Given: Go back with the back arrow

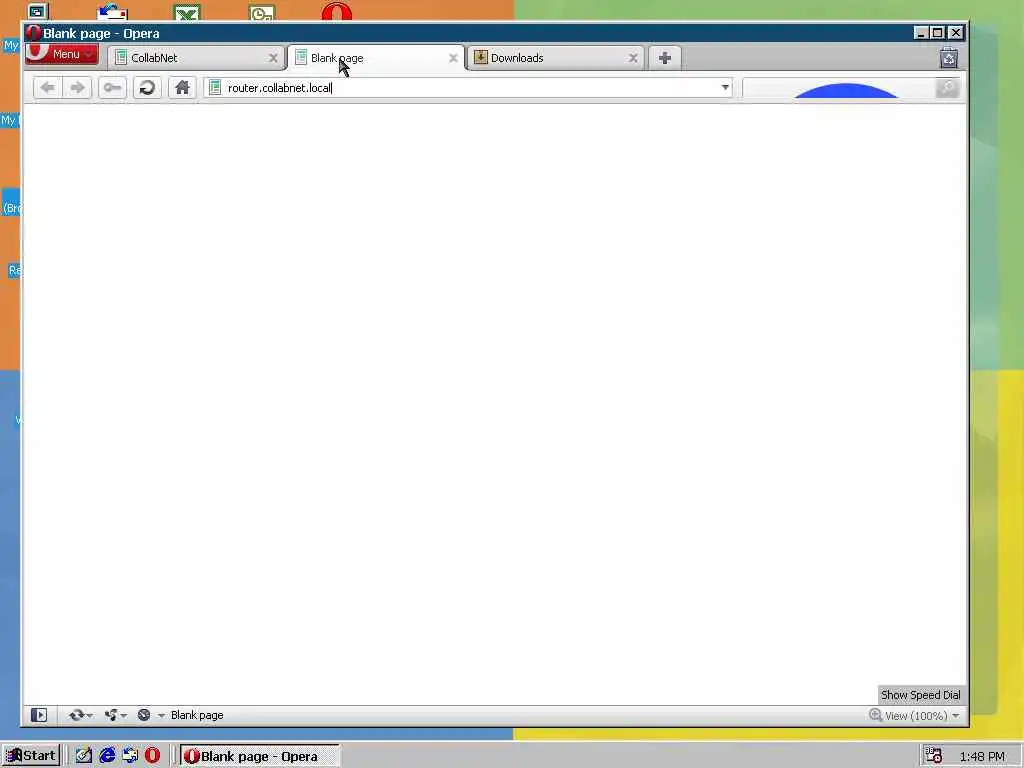Looking at the screenshot, I should pos(47,88).
